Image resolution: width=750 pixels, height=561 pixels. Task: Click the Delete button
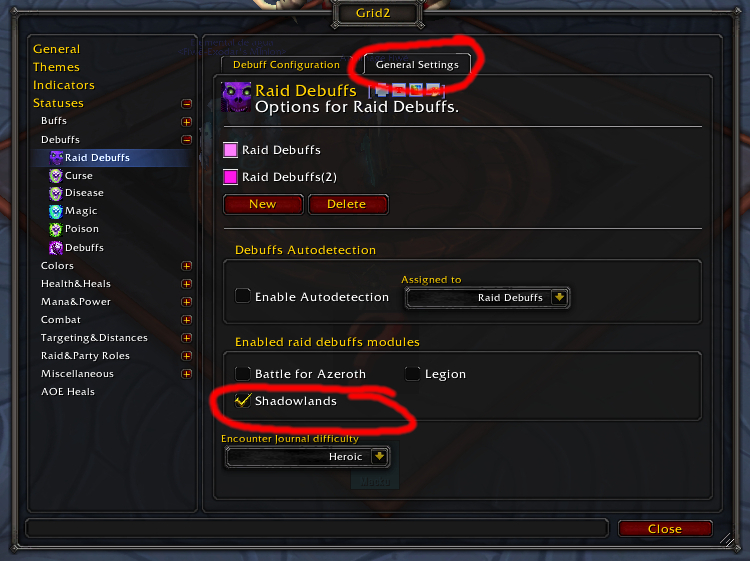(348, 204)
